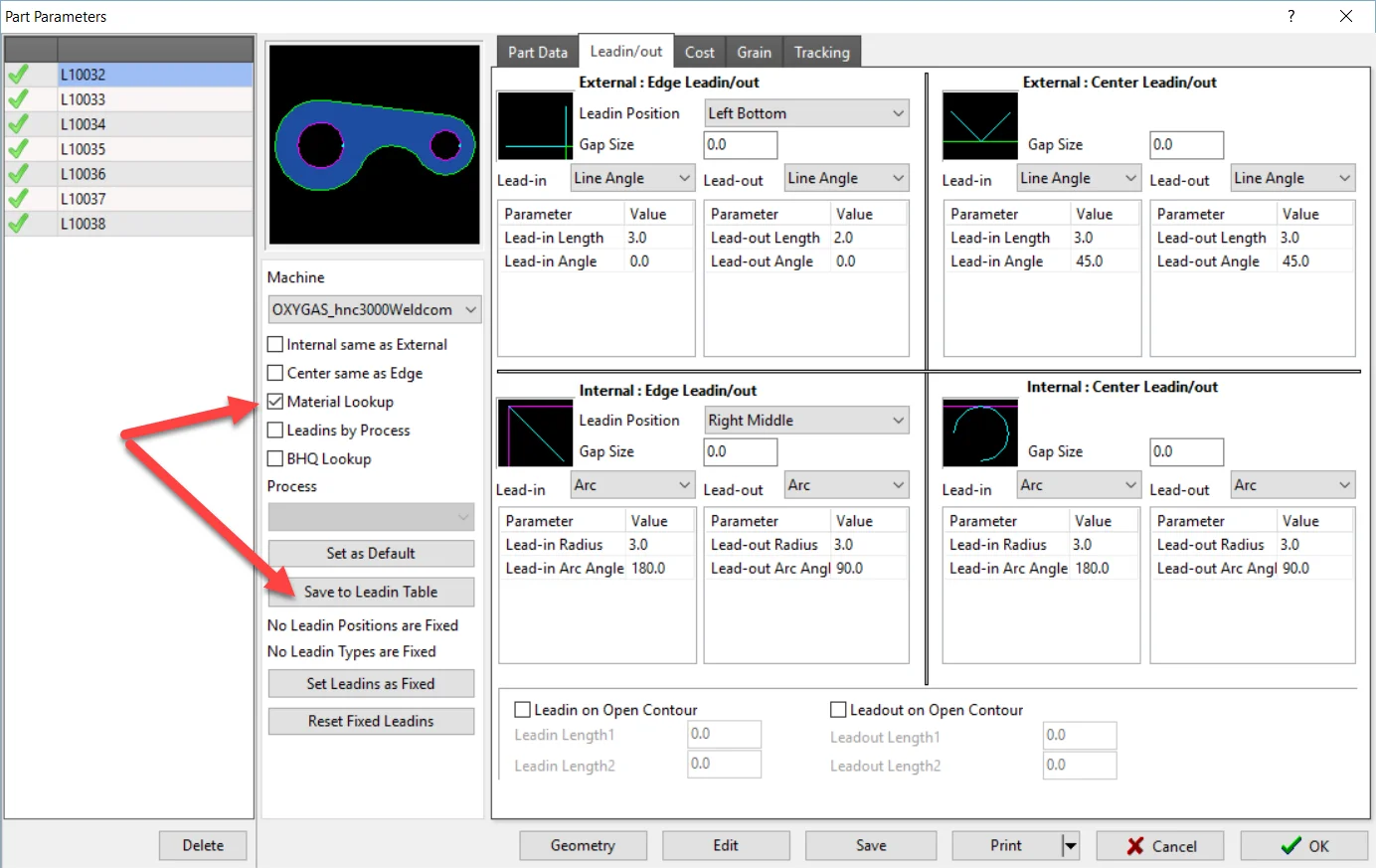Click the green checkmark icon beside L10032
Viewport: 1376px width, 868px height.
point(18,75)
